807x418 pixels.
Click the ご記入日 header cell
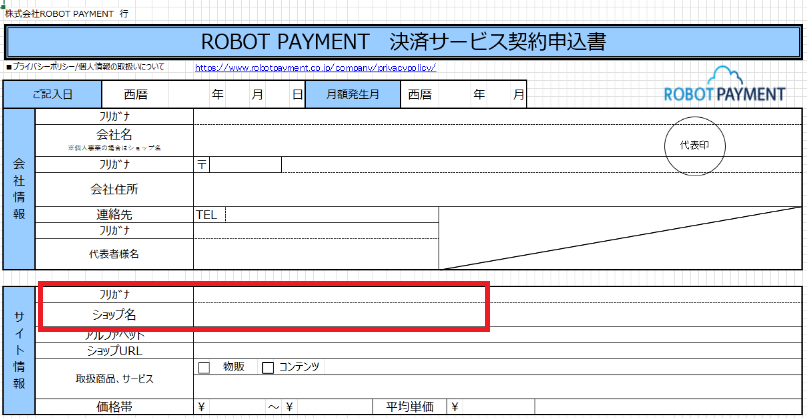click(x=52, y=94)
